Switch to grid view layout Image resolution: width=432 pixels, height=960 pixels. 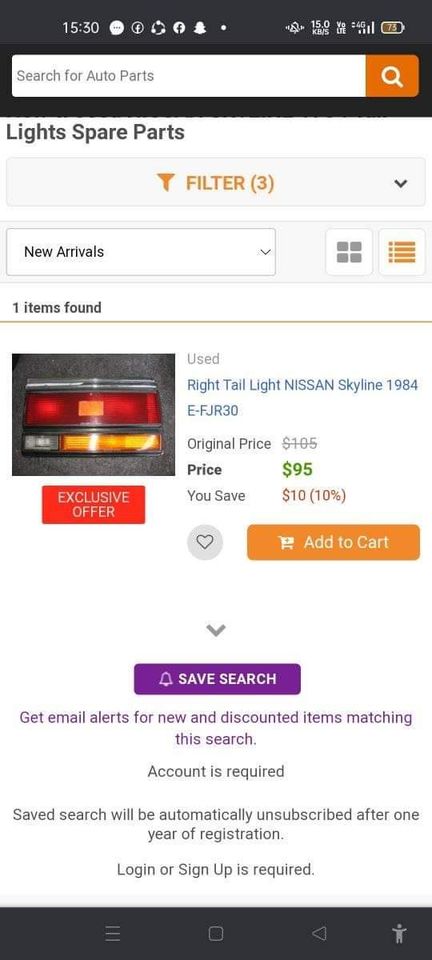coord(349,252)
